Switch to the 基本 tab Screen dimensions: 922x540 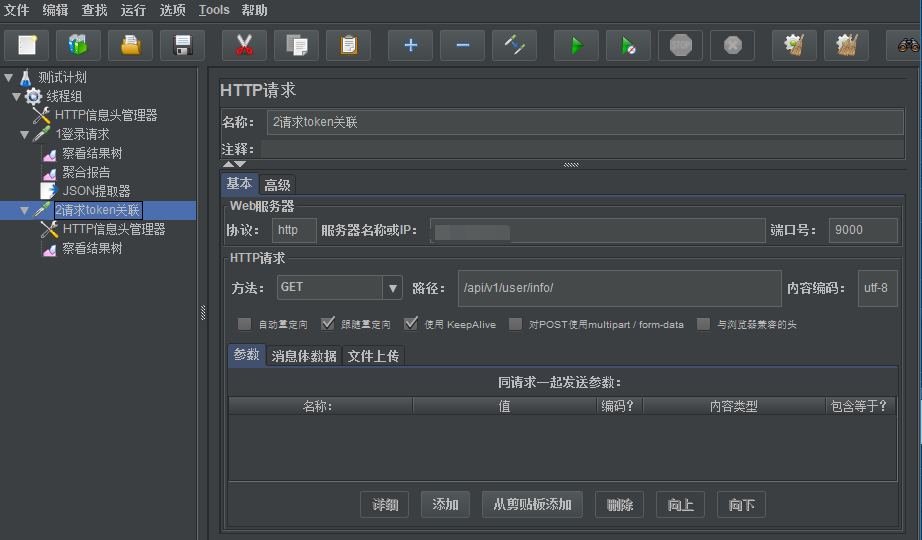pyautogui.click(x=239, y=184)
